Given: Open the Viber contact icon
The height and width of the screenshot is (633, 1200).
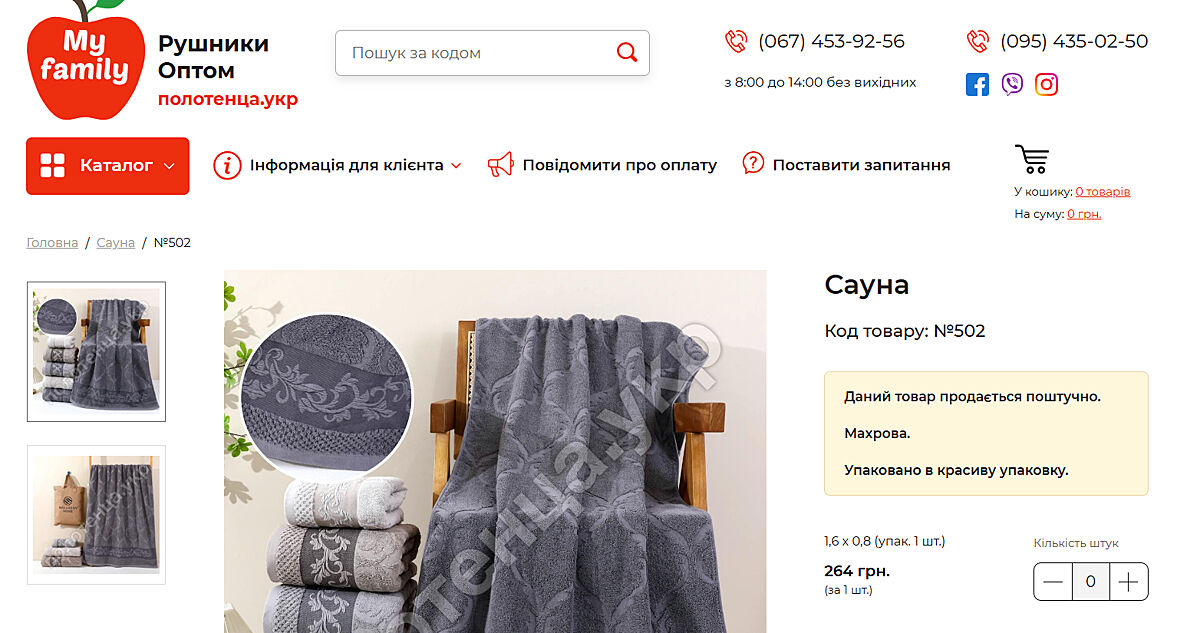Looking at the screenshot, I should (1012, 84).
